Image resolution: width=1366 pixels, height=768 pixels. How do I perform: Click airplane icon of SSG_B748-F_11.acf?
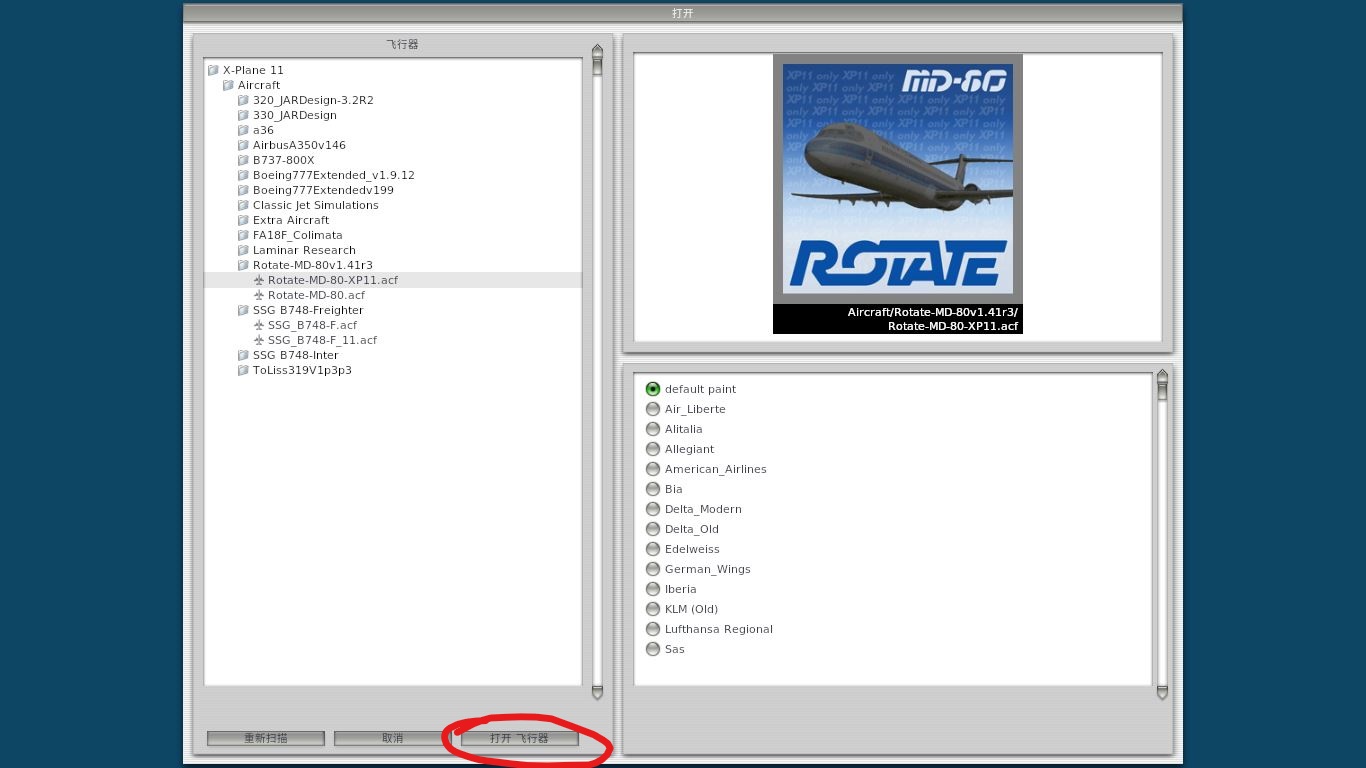(259, 340)
